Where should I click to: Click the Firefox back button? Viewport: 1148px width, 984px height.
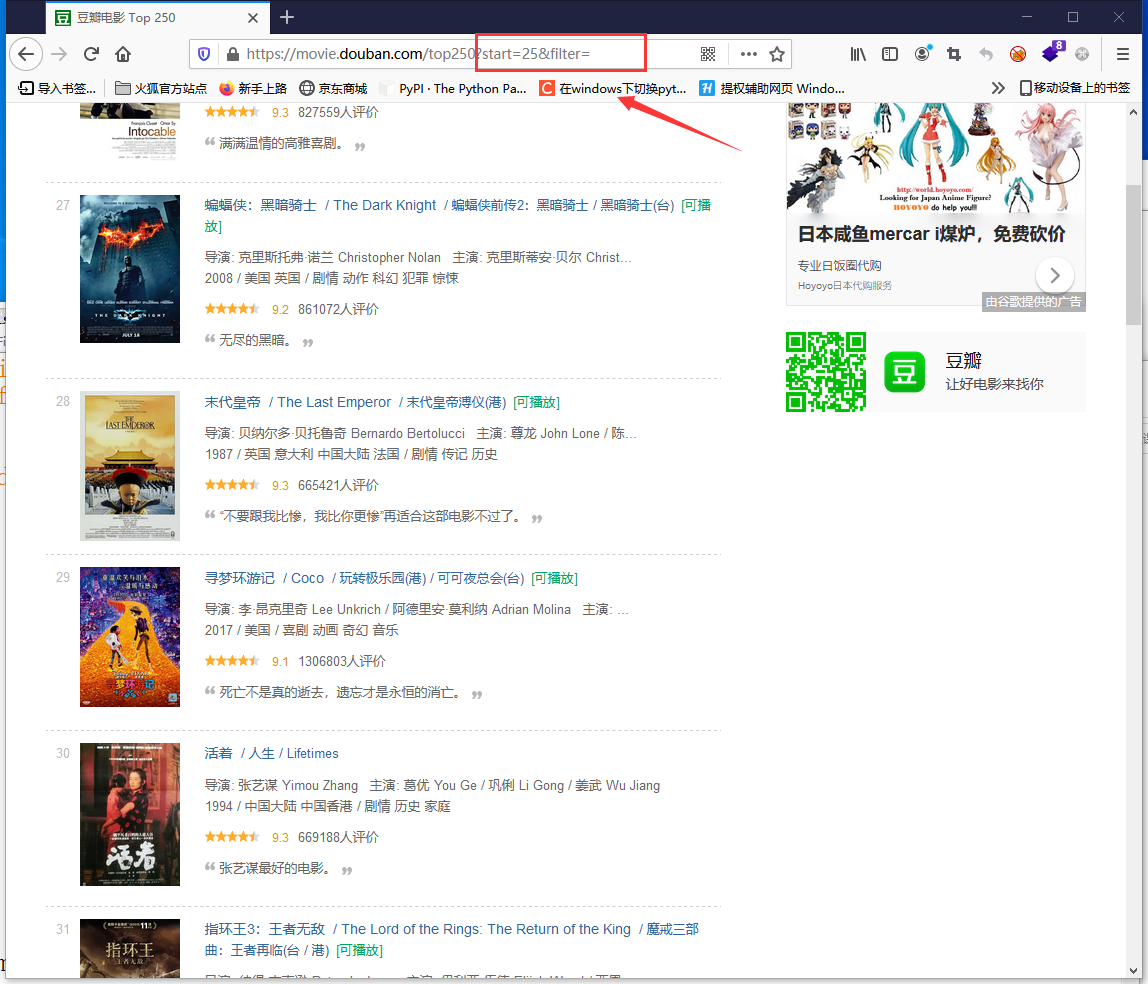(x=25, y=54)
